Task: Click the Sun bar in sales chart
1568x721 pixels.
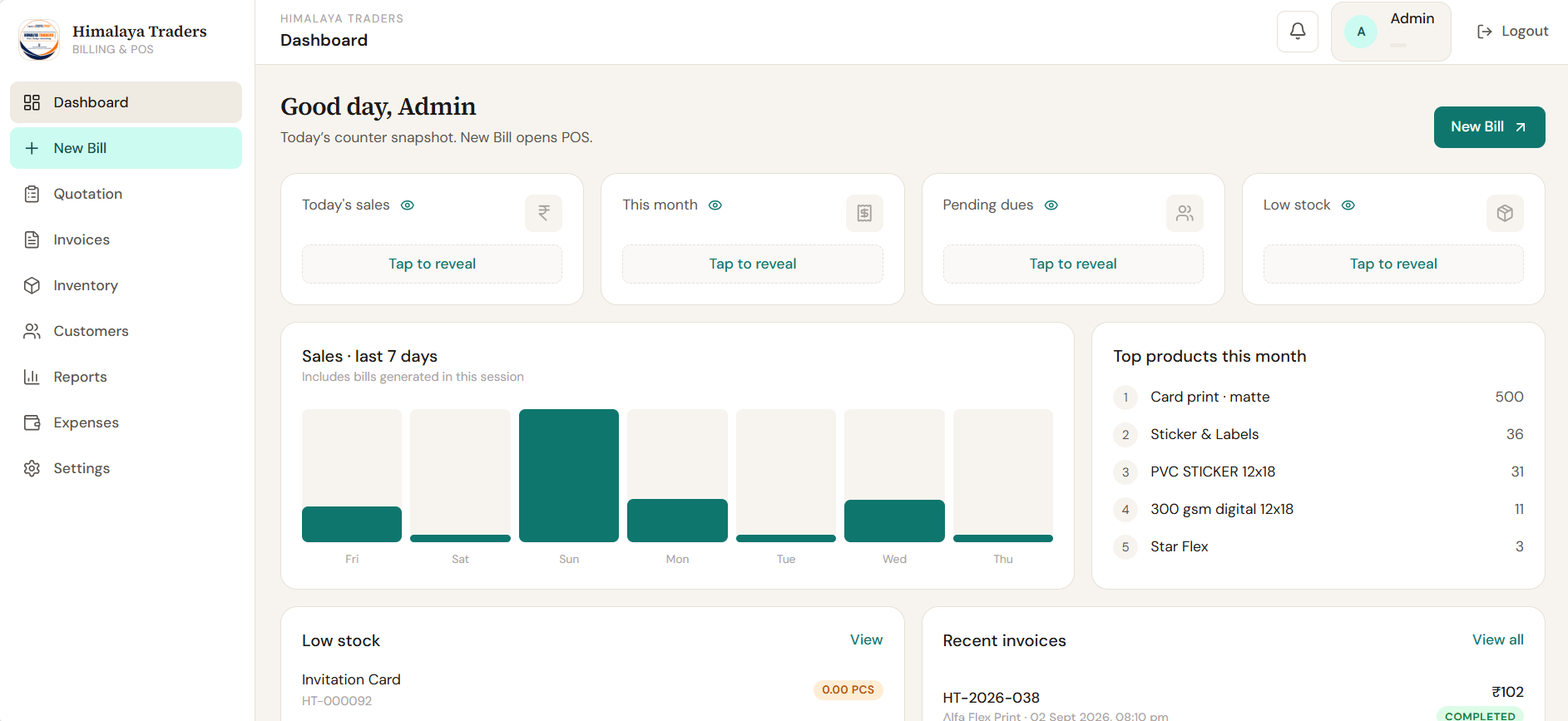Action: tap(569, 476)
